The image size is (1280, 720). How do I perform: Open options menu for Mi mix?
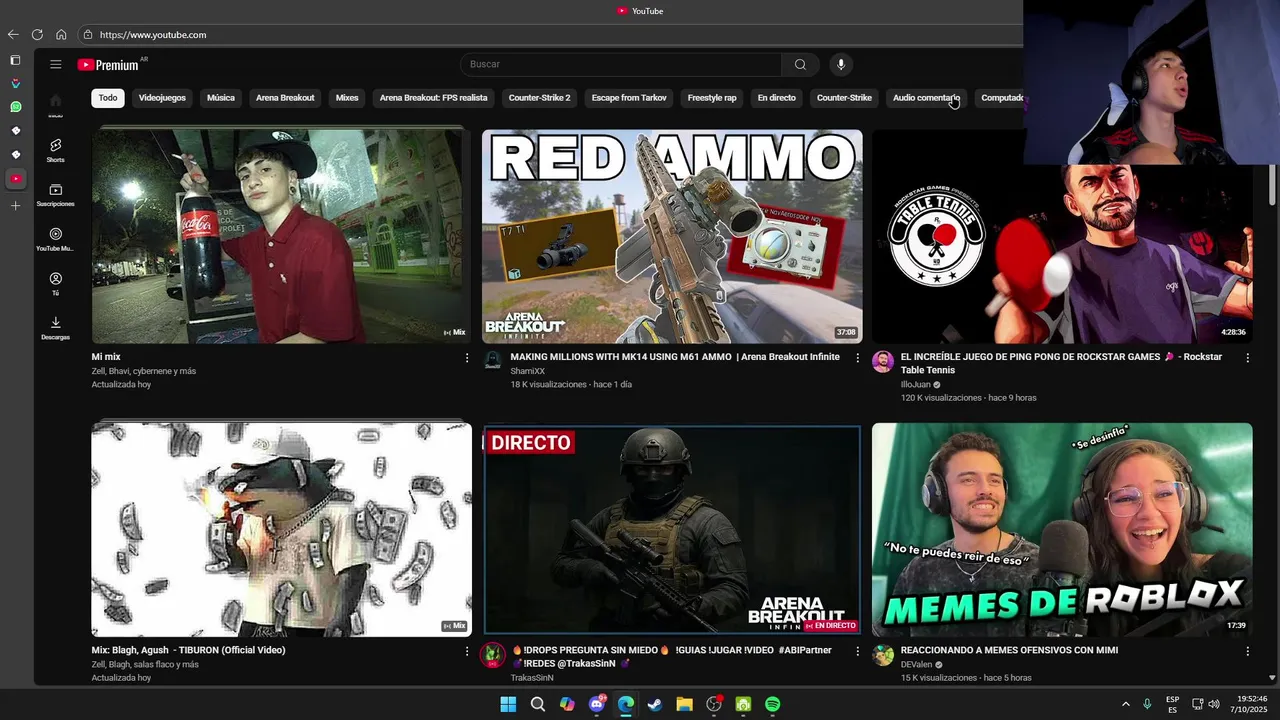pyautogui.click(x=466, y=358)
